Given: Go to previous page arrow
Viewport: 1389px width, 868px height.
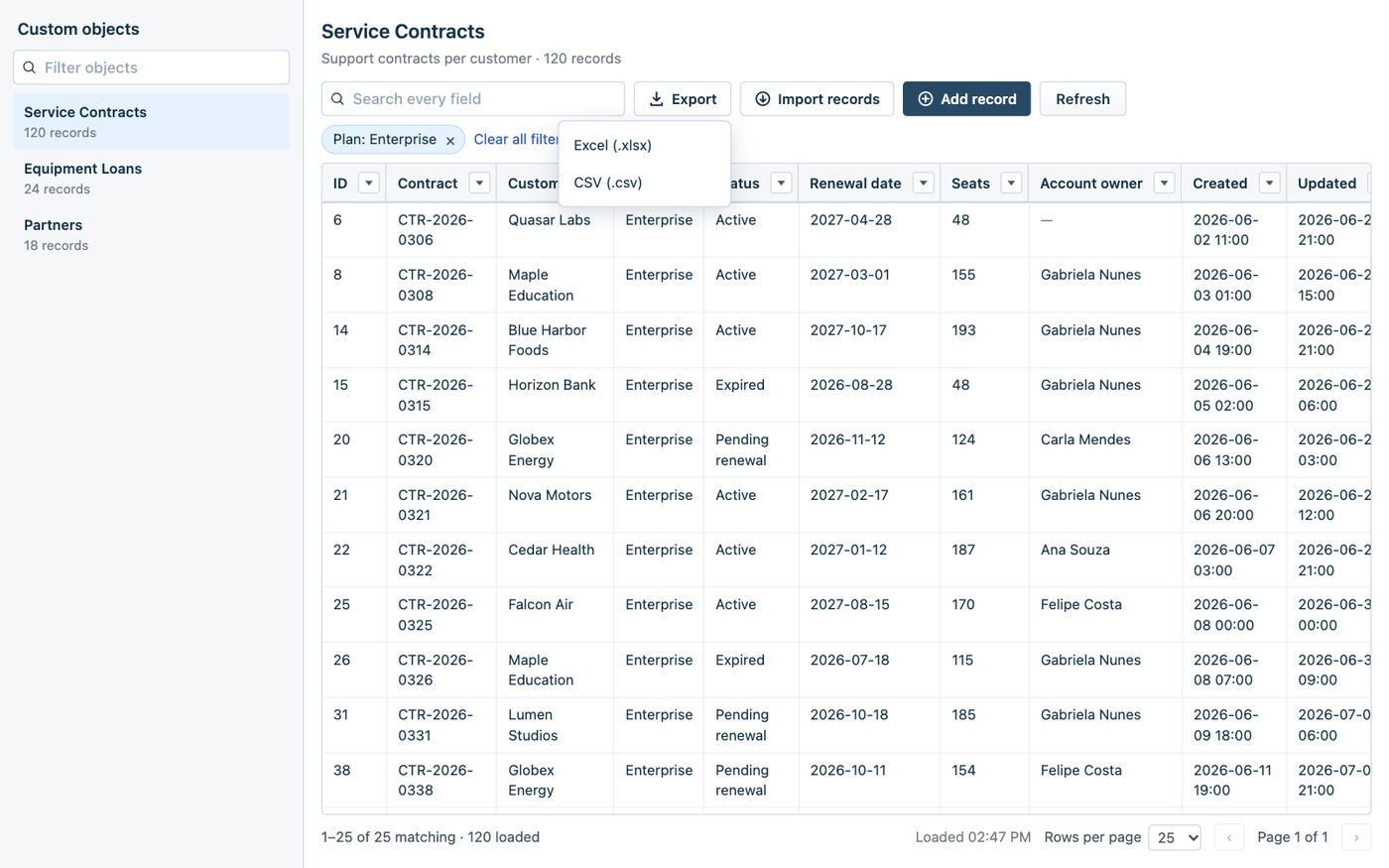Looking at the screenshot, I should pyautogui.click(x=1229, y=837).
